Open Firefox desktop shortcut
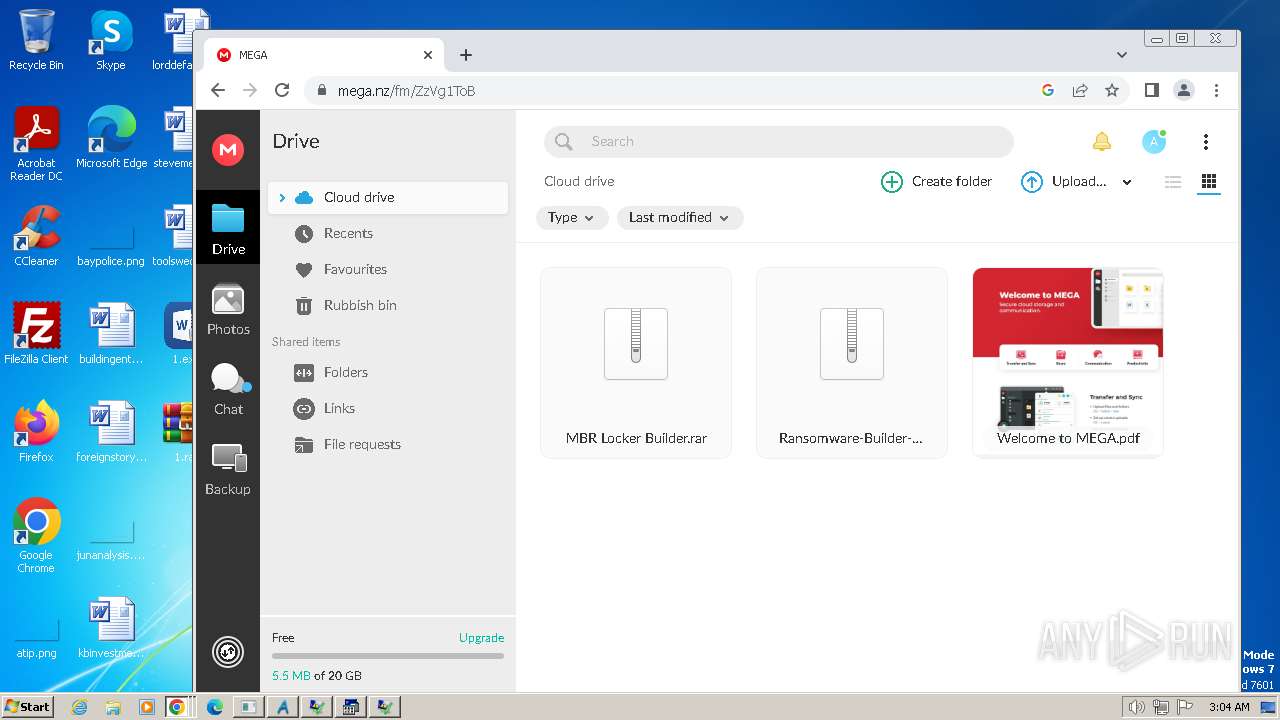 point(36,432)
